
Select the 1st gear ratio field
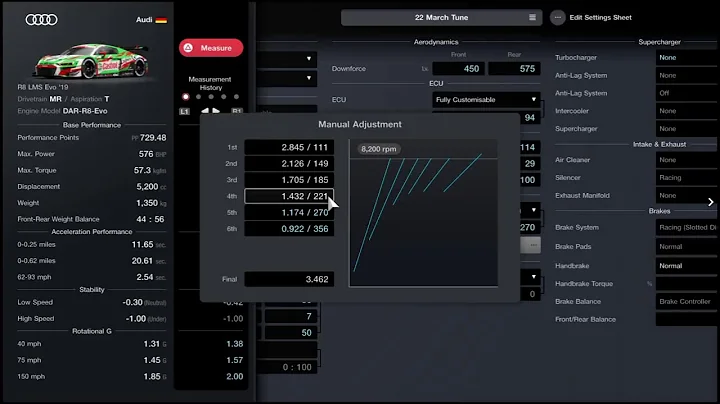pos(289,147)
